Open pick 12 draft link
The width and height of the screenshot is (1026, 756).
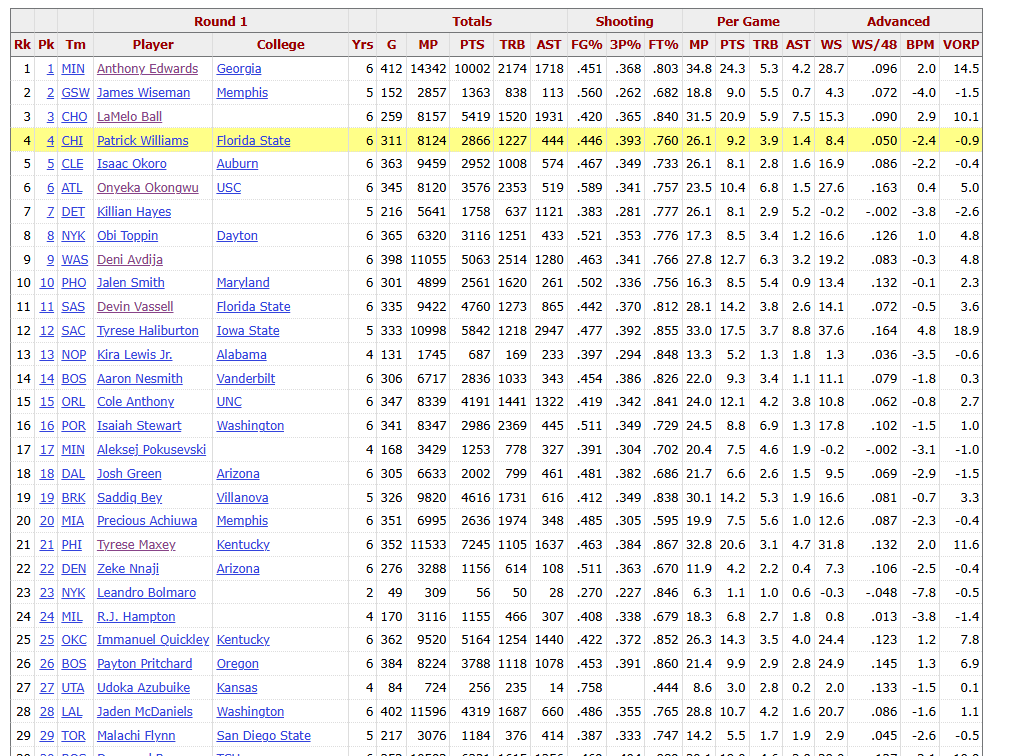46,331
